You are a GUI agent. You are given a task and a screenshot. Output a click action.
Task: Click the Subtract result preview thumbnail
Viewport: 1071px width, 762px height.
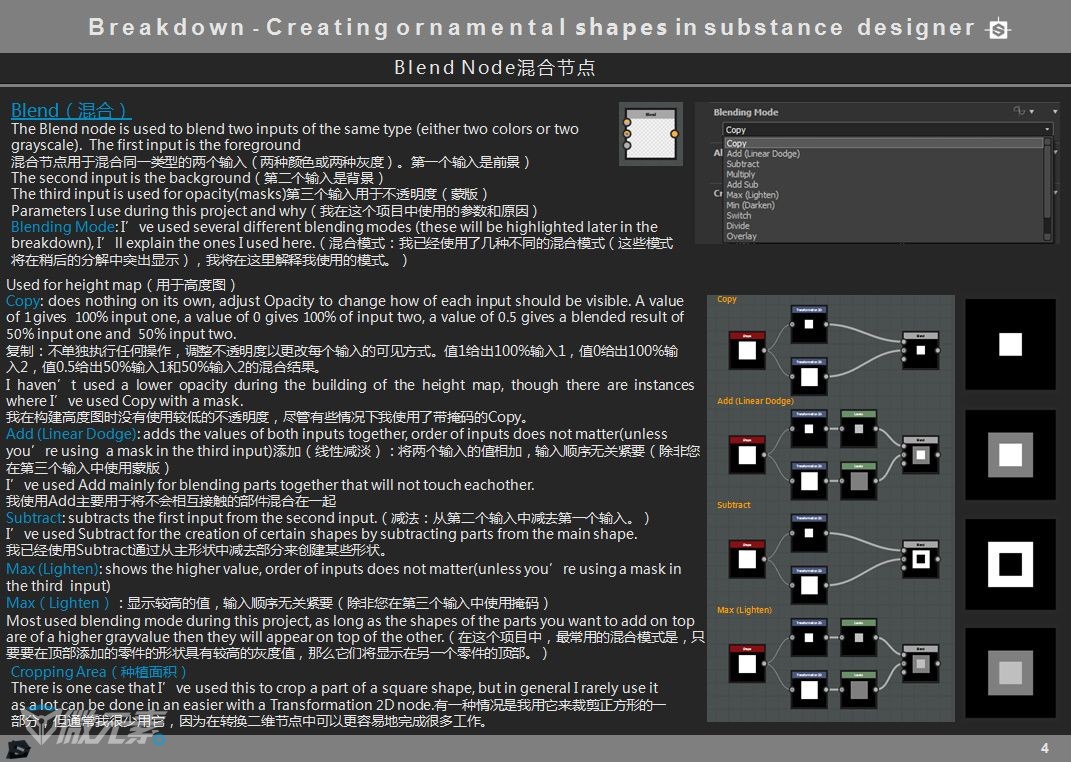click(x=1010, y=564)
